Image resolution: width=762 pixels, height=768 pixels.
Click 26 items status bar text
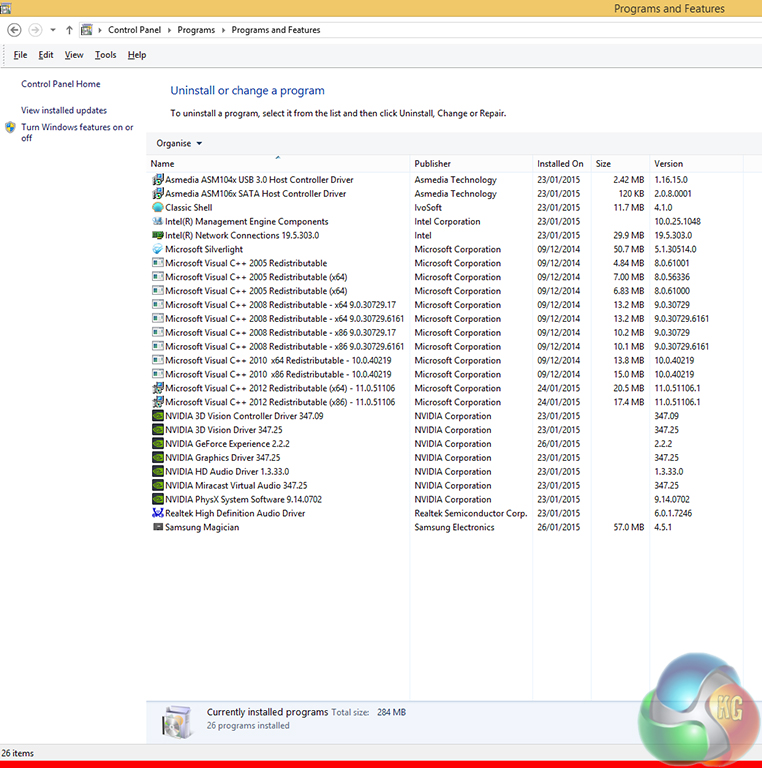(18, 753)
